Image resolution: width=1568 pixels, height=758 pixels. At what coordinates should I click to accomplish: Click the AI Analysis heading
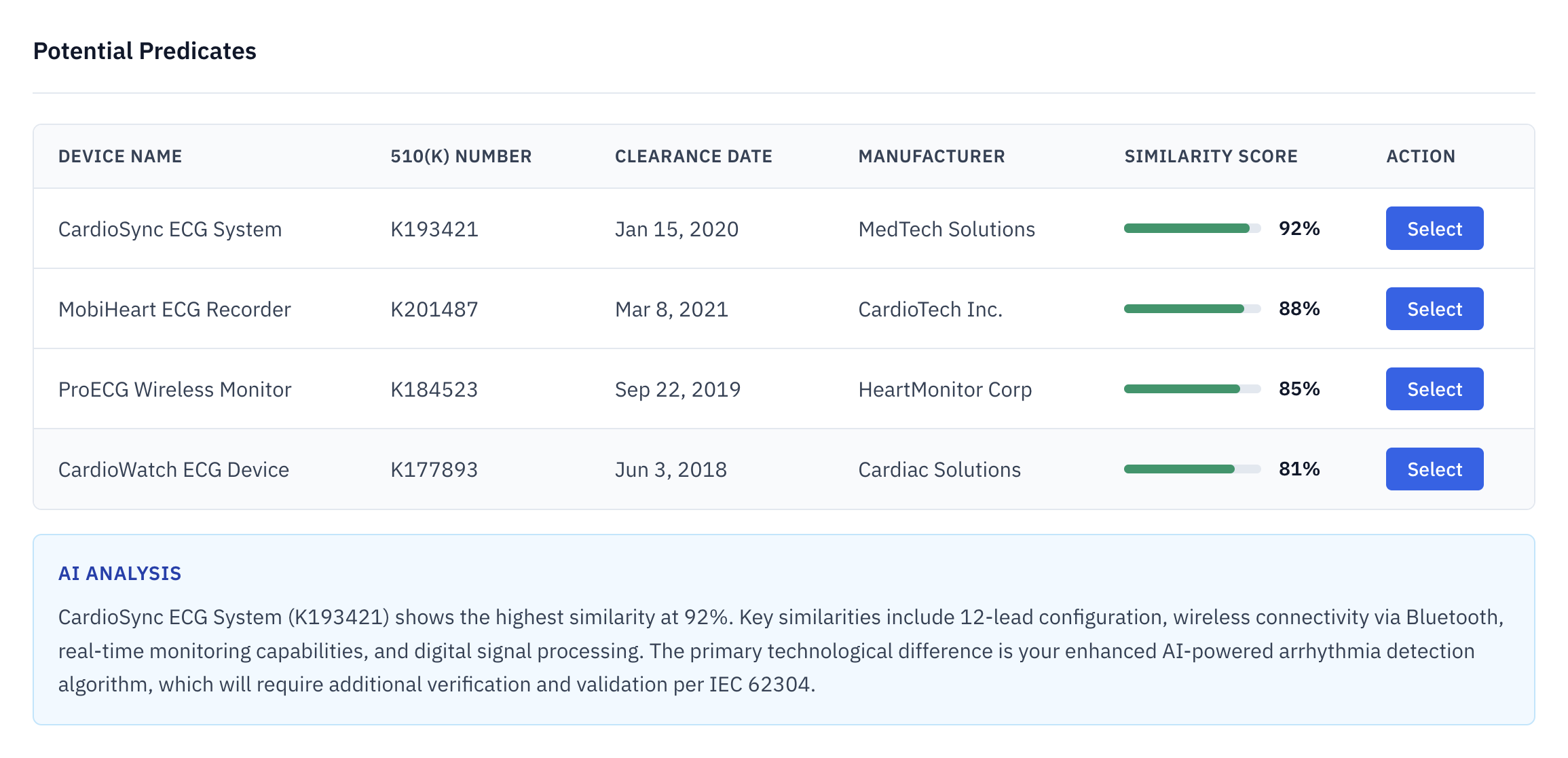point(119,573)
